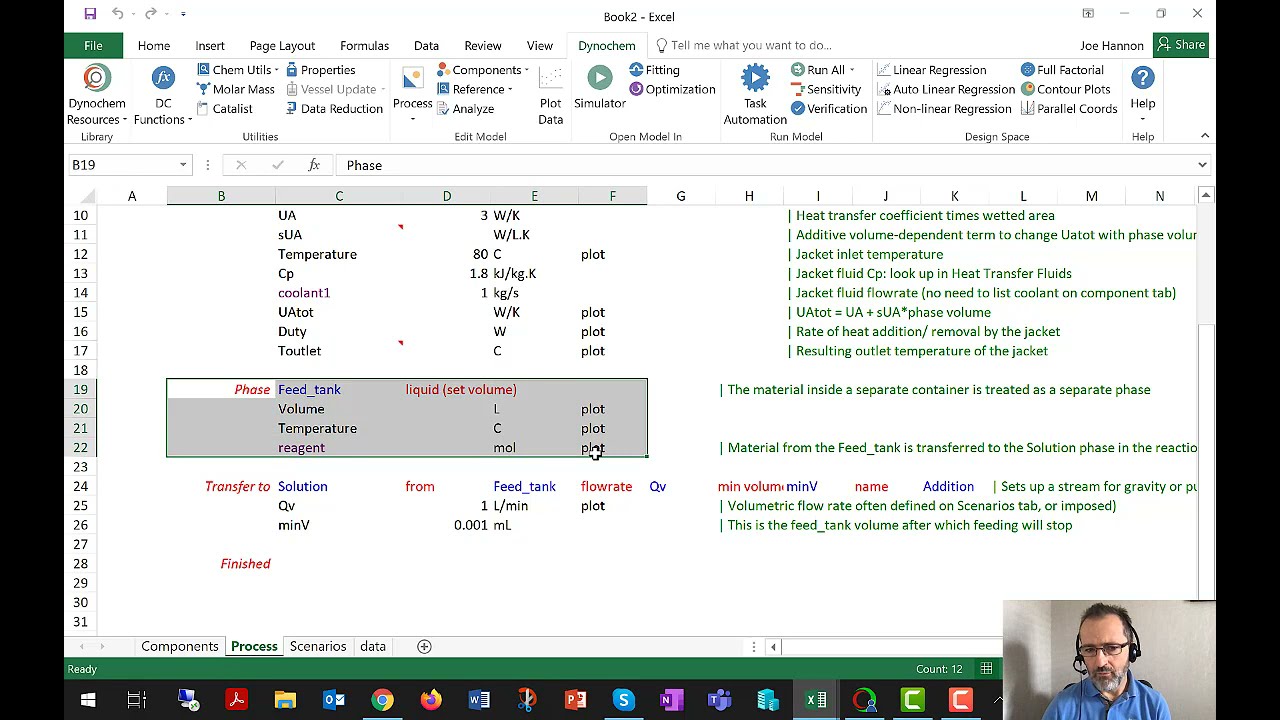The height and width of the screenshot is (720, 1280).
Task: Click the Insert Function fx icon
Action: [314, 165]
